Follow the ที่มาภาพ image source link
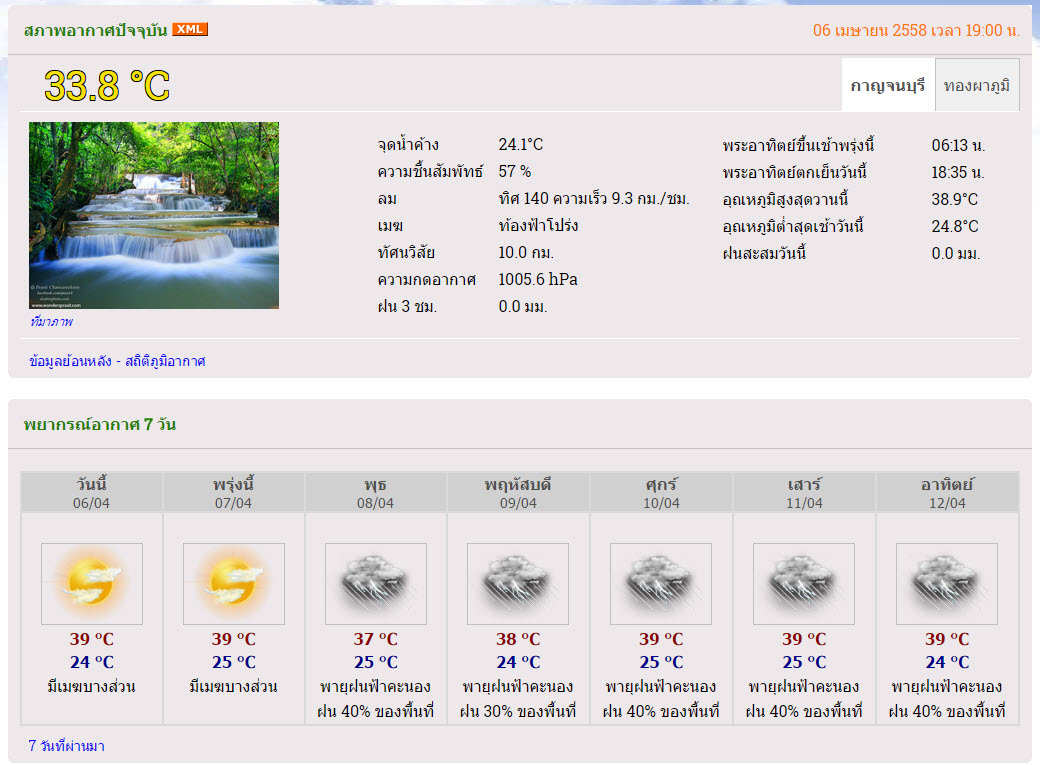 (x=51, y=322)
